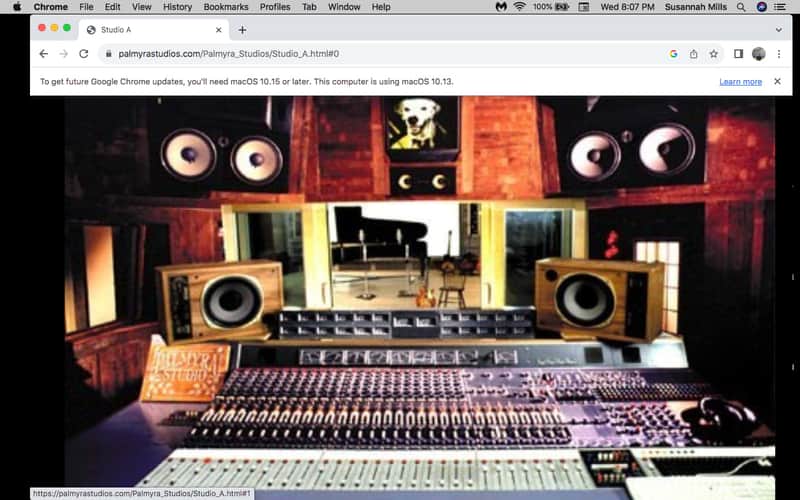View site information lock icon
This screenshot has width=800, height=500.
click(x=108, y=54)
